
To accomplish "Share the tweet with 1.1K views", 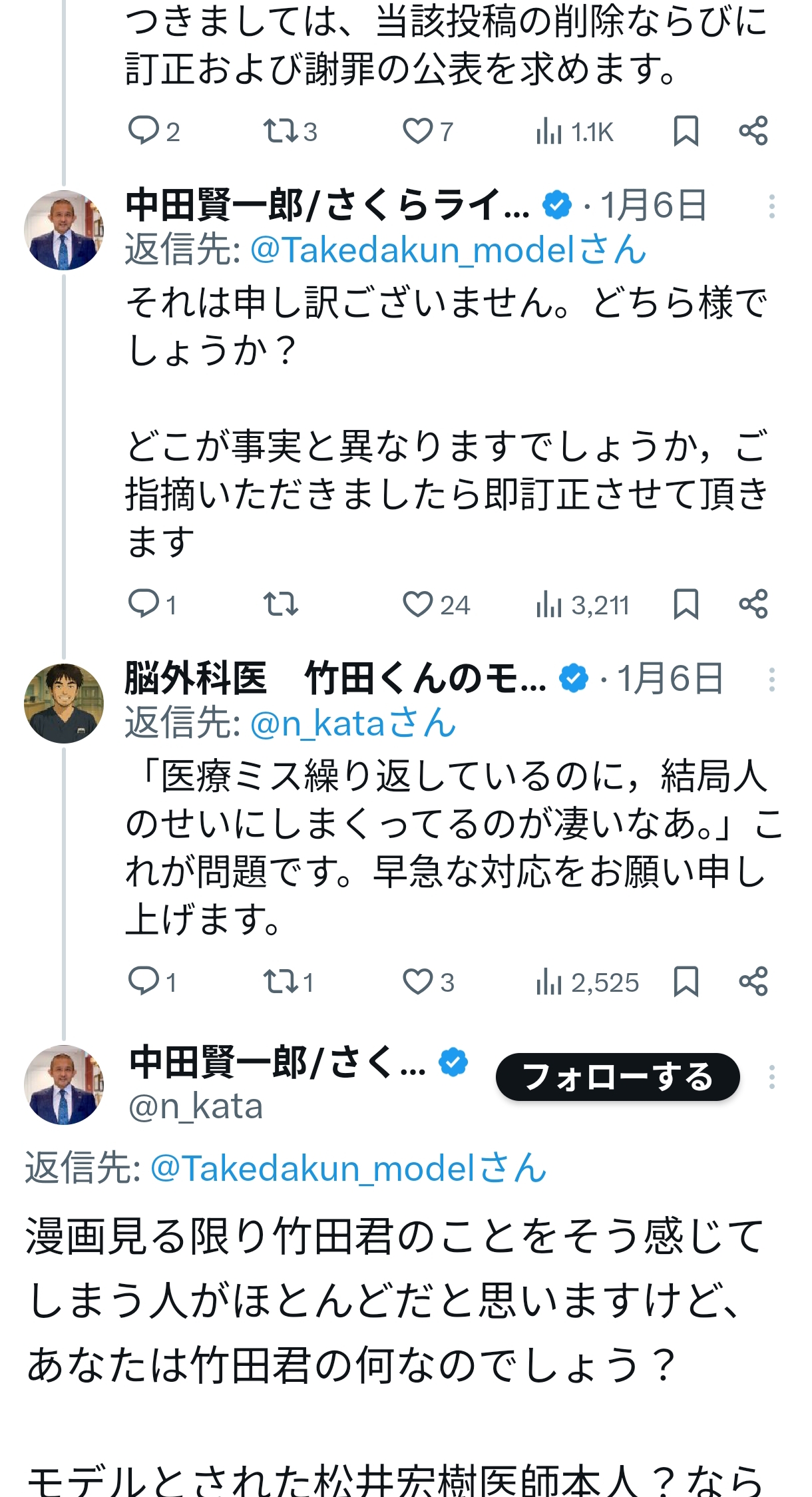I will [x=753, y=130].
